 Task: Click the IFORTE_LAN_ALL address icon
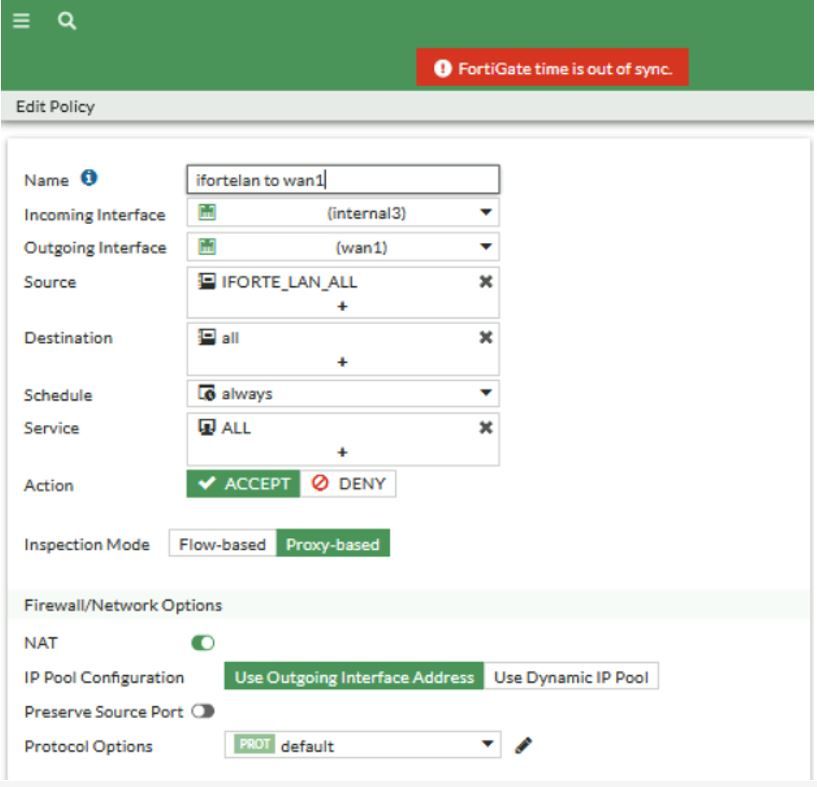click(x=207, y=281)
